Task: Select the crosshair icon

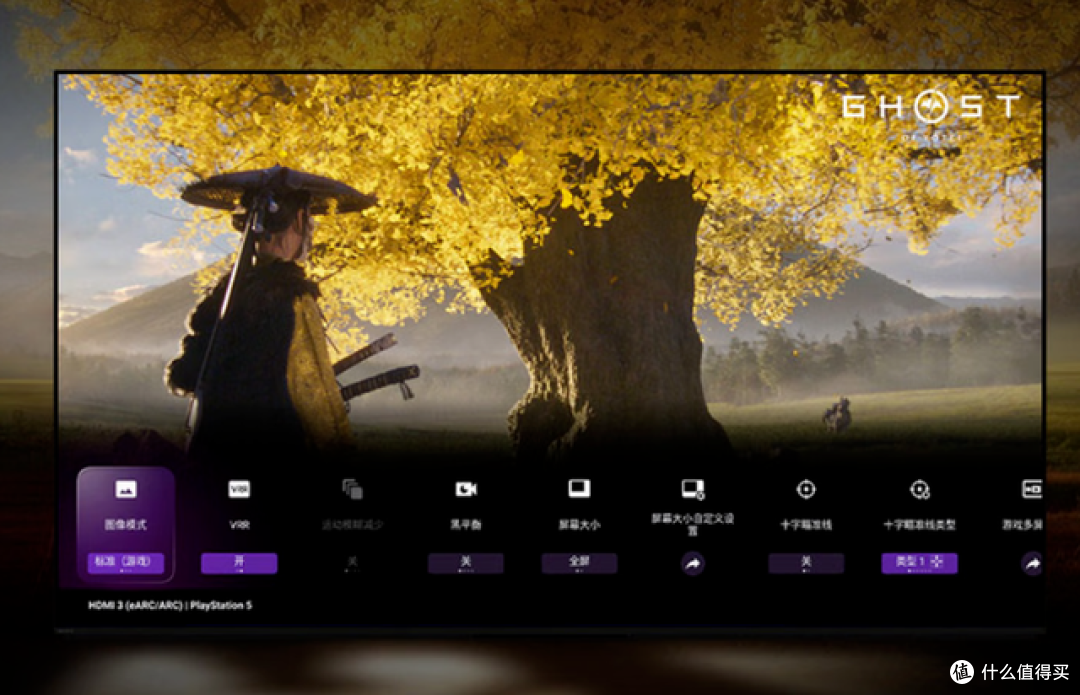Action: point(806,489)
